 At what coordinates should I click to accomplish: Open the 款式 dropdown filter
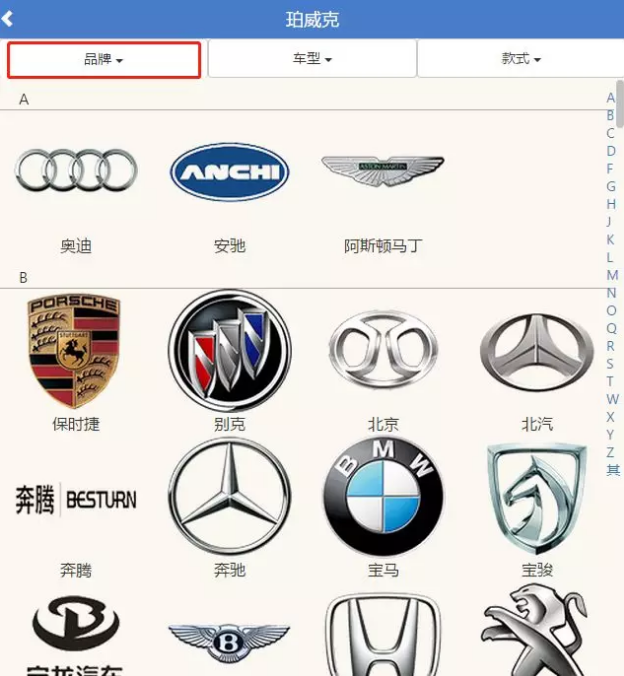click(x=521, y=59)
